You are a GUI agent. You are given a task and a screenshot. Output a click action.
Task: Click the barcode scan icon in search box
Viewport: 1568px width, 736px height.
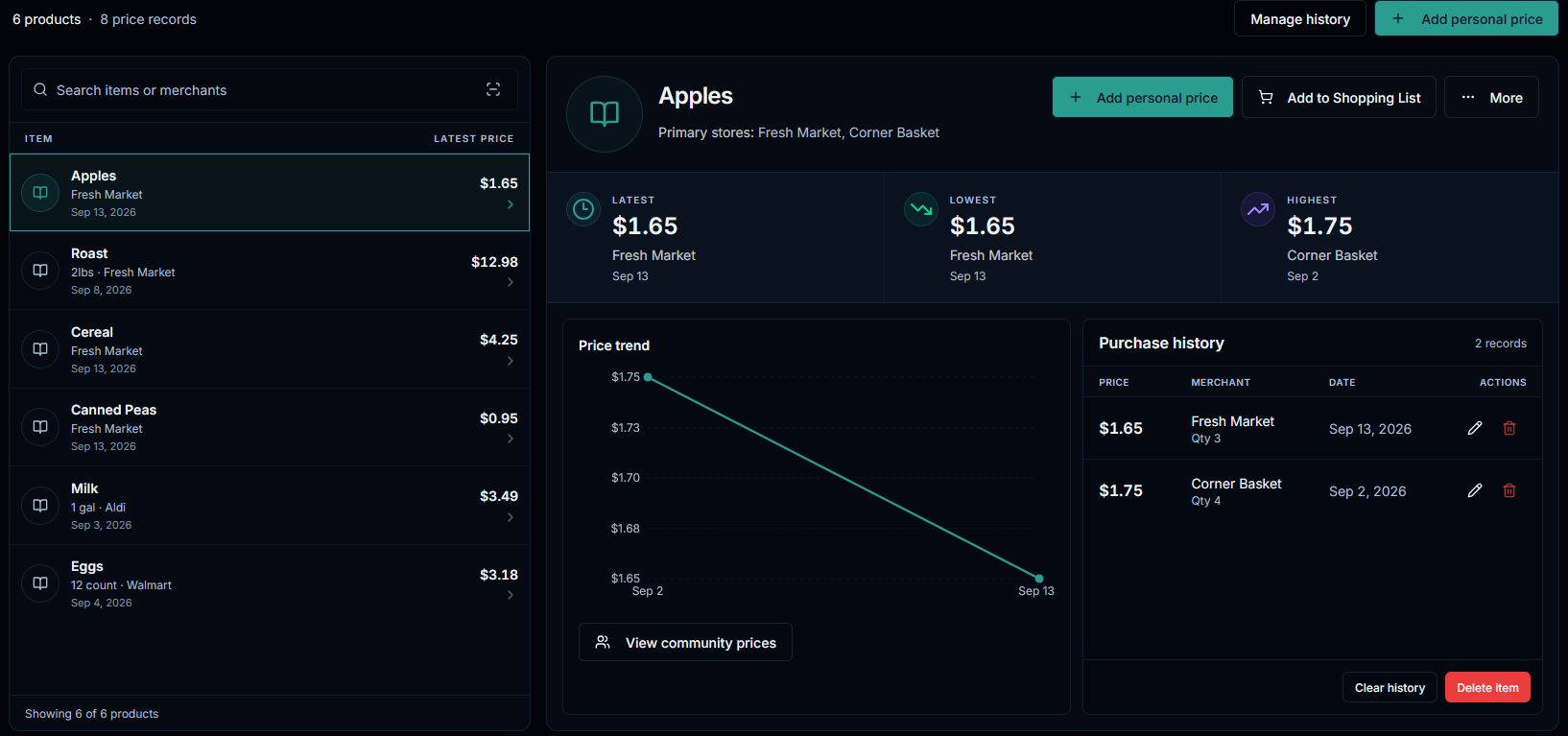tap(493, 89)
